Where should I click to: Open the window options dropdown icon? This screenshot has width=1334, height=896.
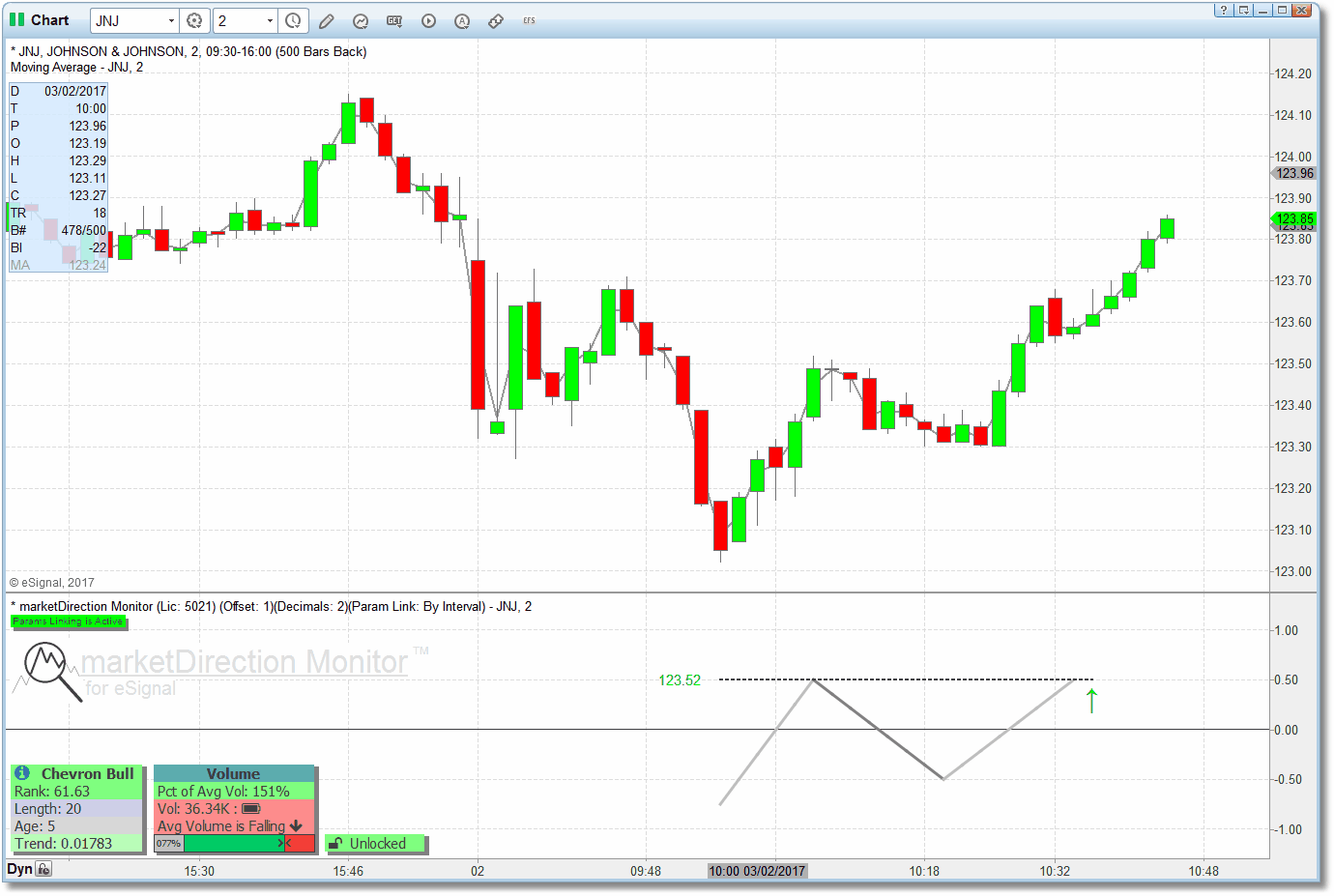point(1243,10)
